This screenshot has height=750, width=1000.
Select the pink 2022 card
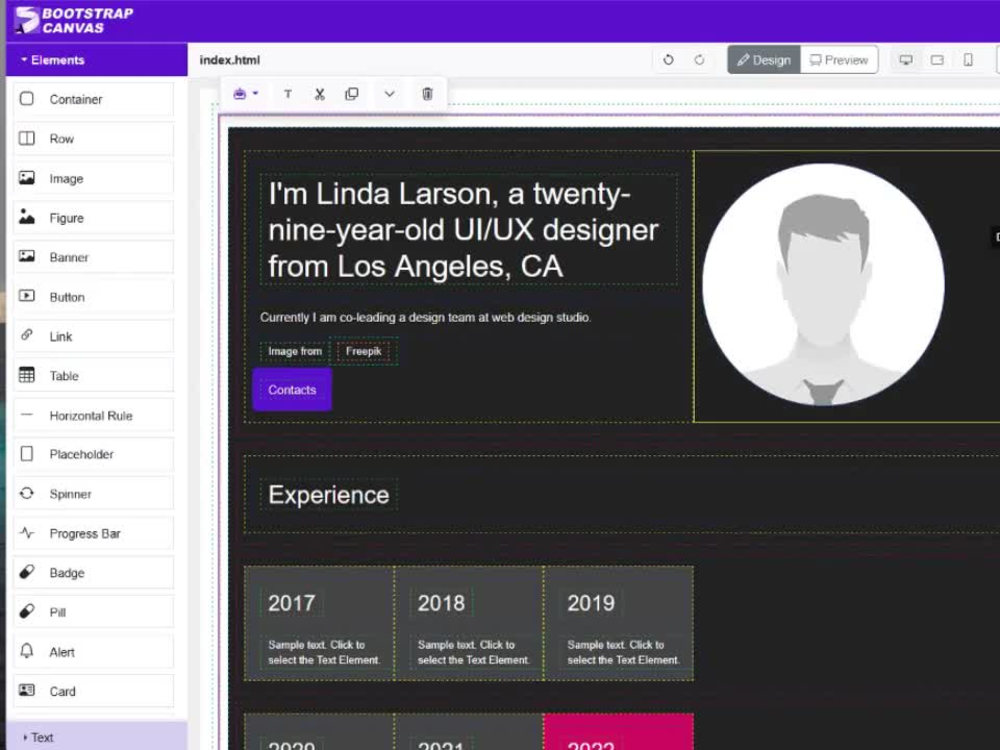tap(619, 732)
